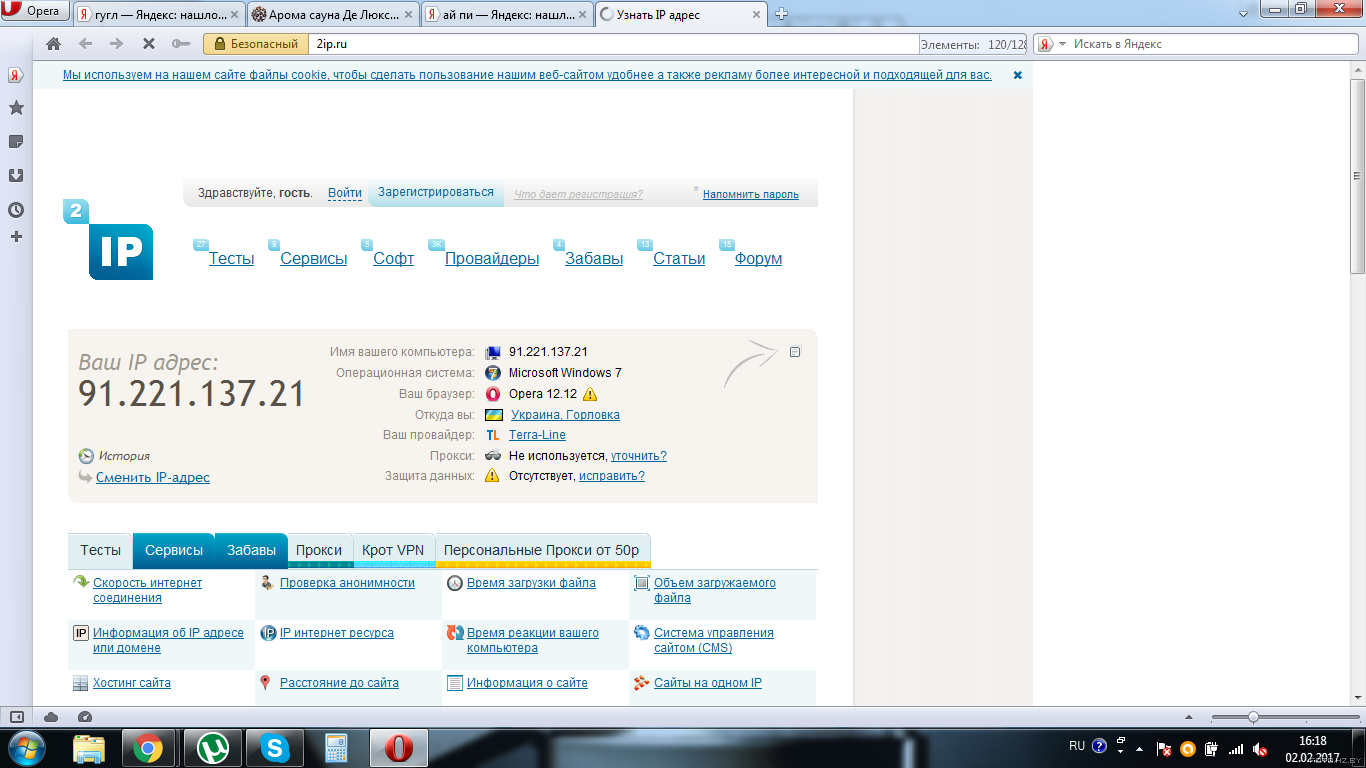This screenshot has height=768, width=1366.
Task: Open the zoom level dropdown arrow in status bar
Action: (x=1187, y=717)
